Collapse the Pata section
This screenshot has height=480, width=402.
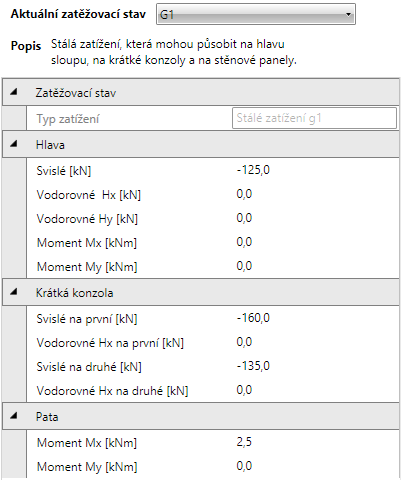13,416
